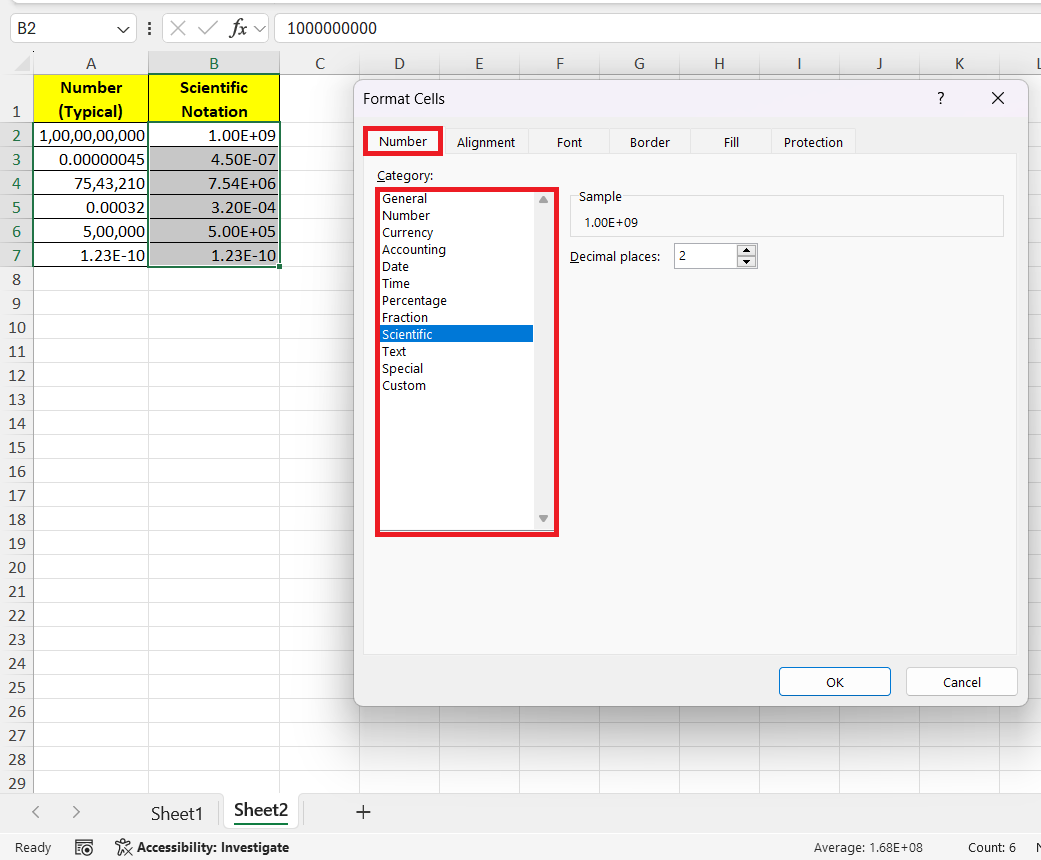
Task: Switch to Sheet2 tab
Action: [261, 810]
